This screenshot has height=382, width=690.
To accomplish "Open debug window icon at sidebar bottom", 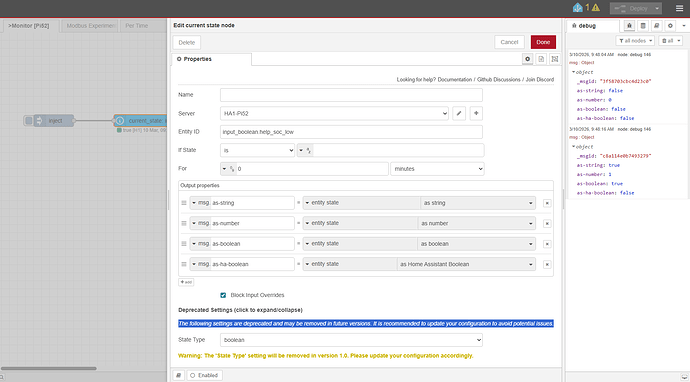I will [x=683, y=378].
